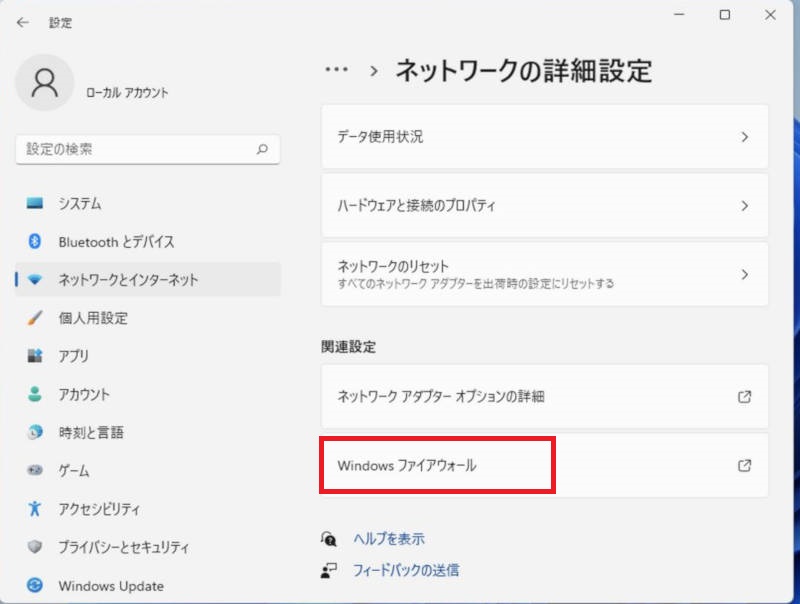This screenshot has height=604, width=800.
Task: Expand the ネットワークのリセット chevron
Action: 745,274
